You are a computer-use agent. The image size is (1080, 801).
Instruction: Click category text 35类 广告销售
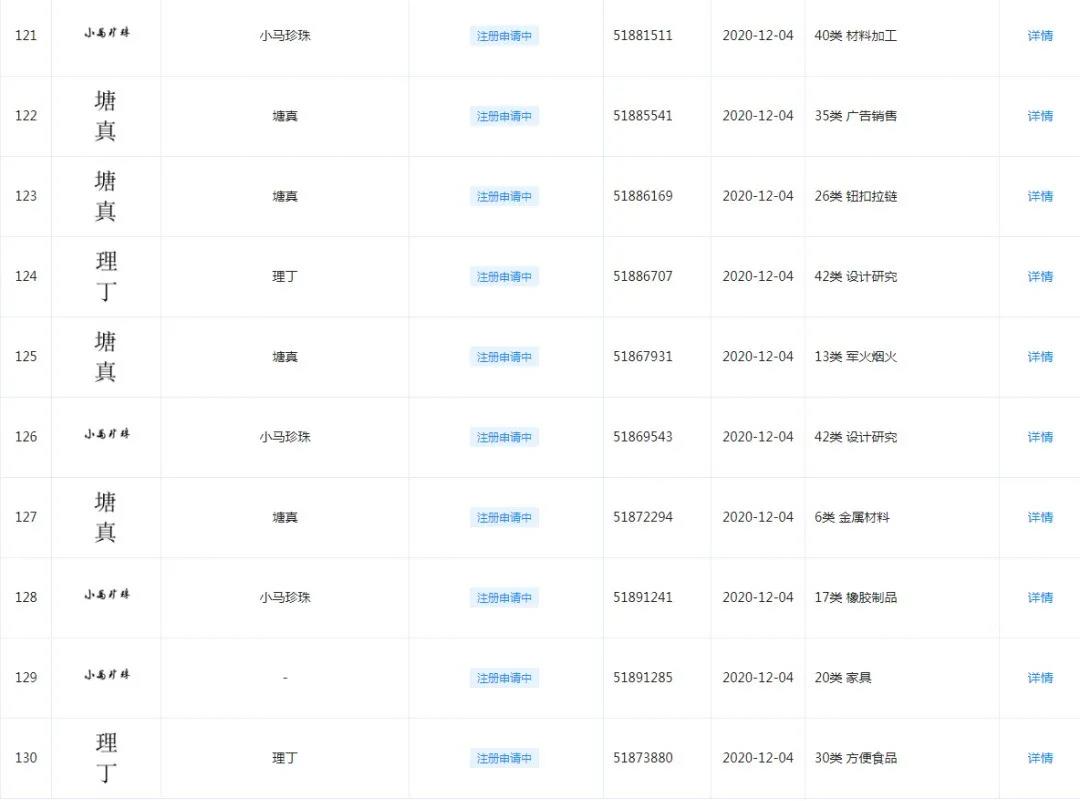point(855,116)
